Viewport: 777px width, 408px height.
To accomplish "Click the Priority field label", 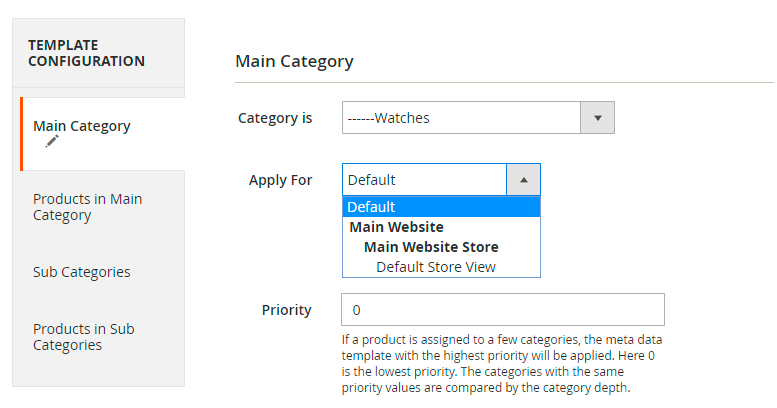I will [286, 310].
